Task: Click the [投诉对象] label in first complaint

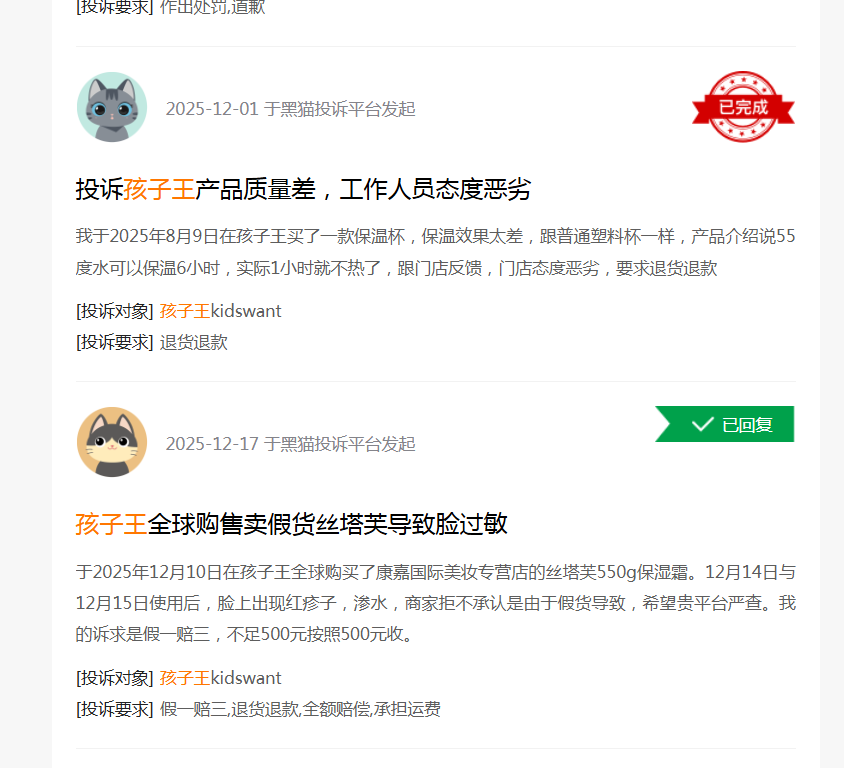Action: (x=115, y=311)
